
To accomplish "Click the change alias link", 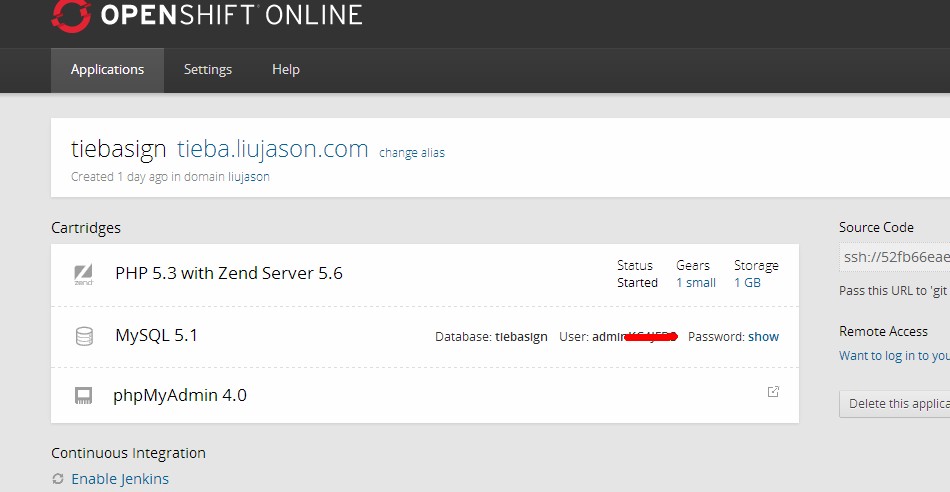I will [412, 153].
